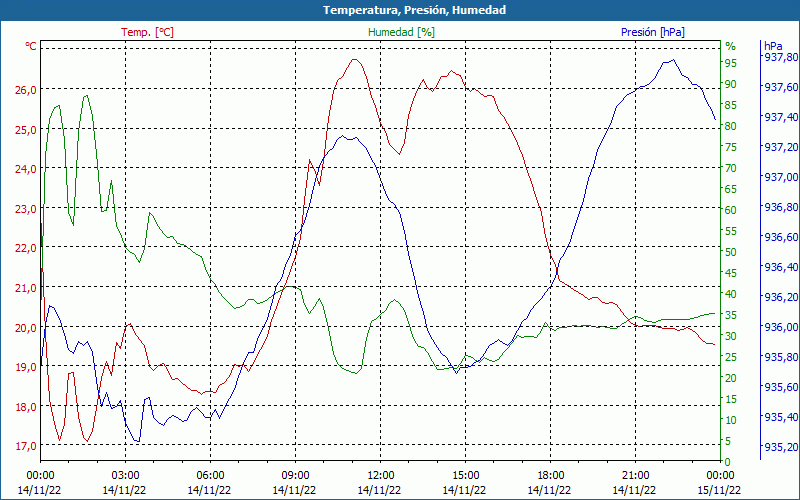This screenshot has height=500, width=800.
Task: Click humidity axis value '45'
Action: point(731,273)
